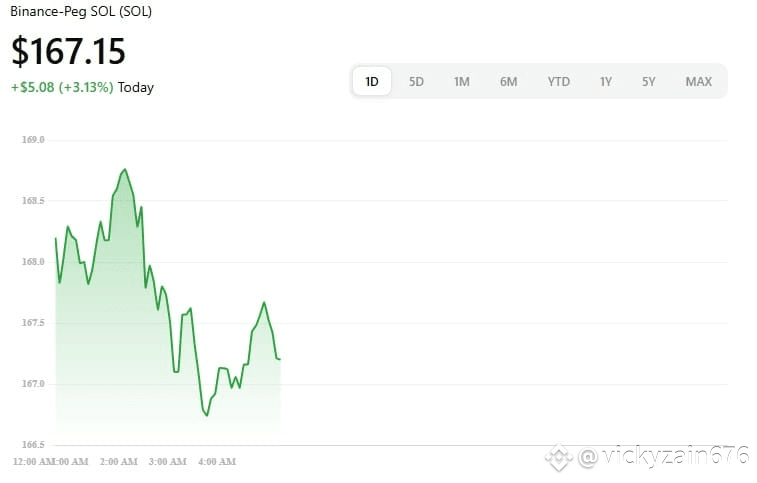Click the @vickyzain676 watermark handle
757x483 pixels.
(x=663, y=456)
